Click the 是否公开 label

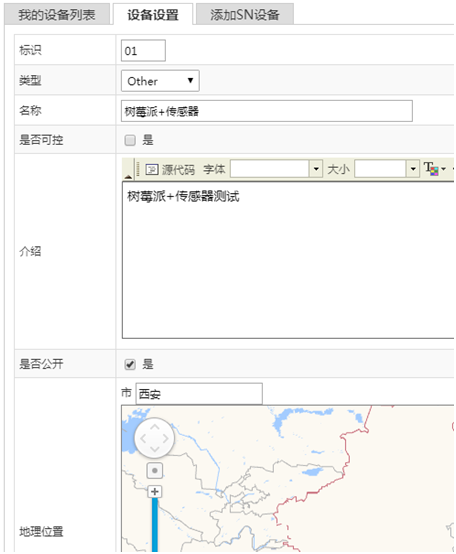click(x=41, y=364)
